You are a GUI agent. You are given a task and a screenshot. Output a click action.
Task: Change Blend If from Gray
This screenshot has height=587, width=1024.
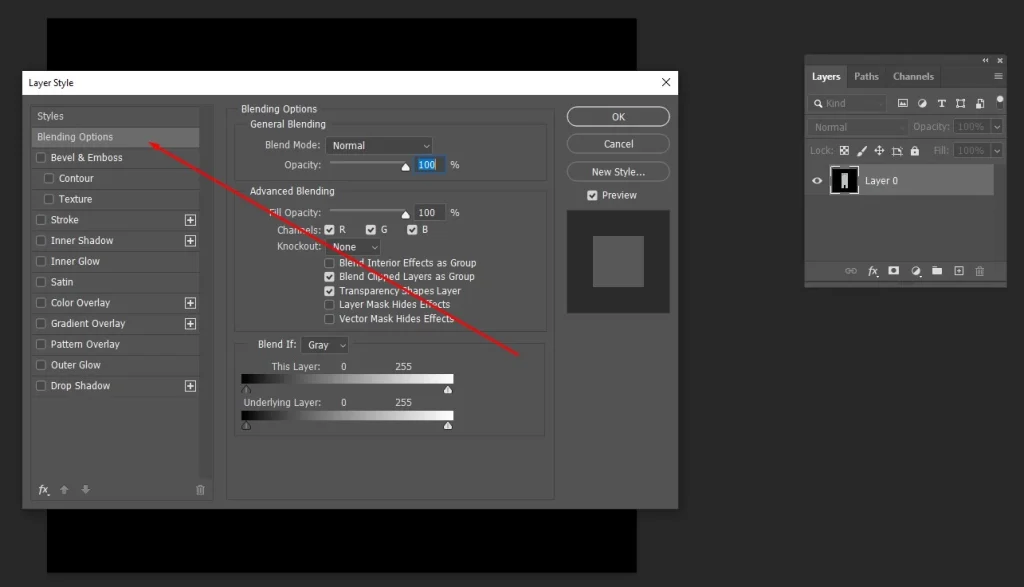pos(324,344)
